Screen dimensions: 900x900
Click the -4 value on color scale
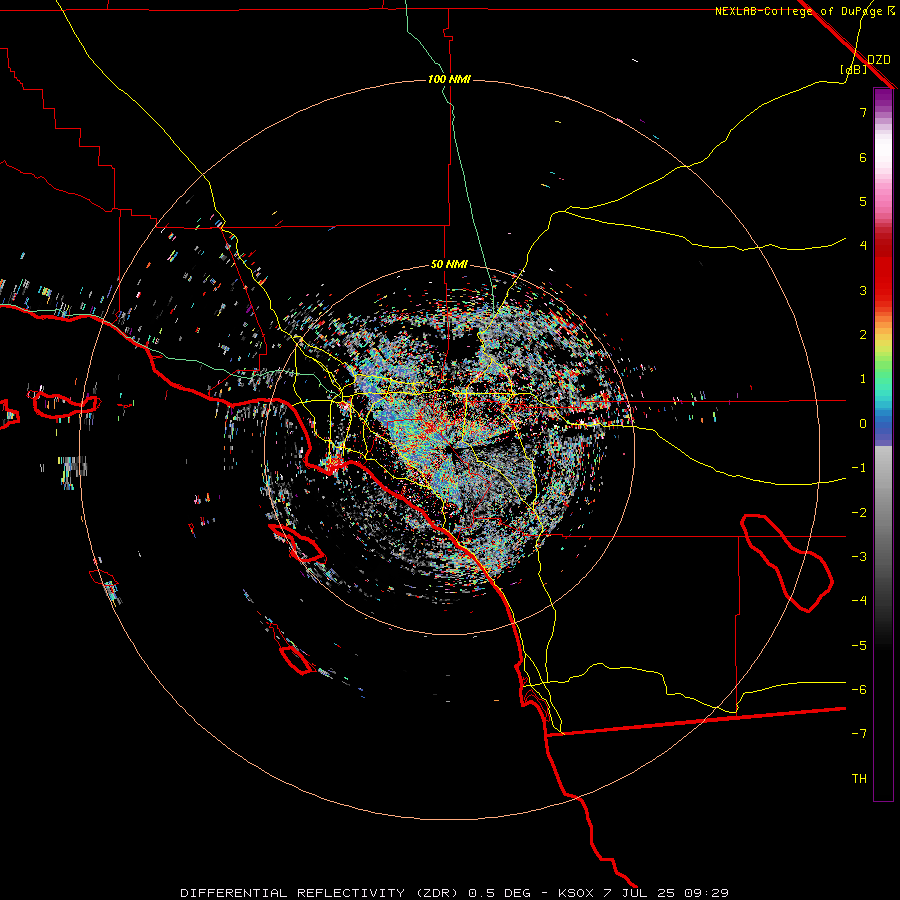click(x=859, y=601)
